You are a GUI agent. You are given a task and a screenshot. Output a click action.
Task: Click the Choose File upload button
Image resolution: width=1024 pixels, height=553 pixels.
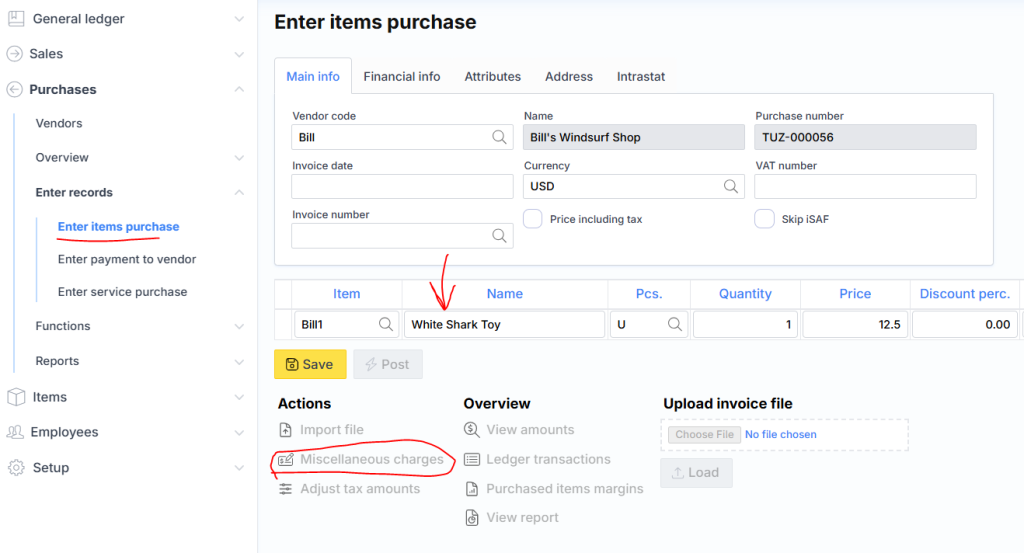click(x=704, y=434)
